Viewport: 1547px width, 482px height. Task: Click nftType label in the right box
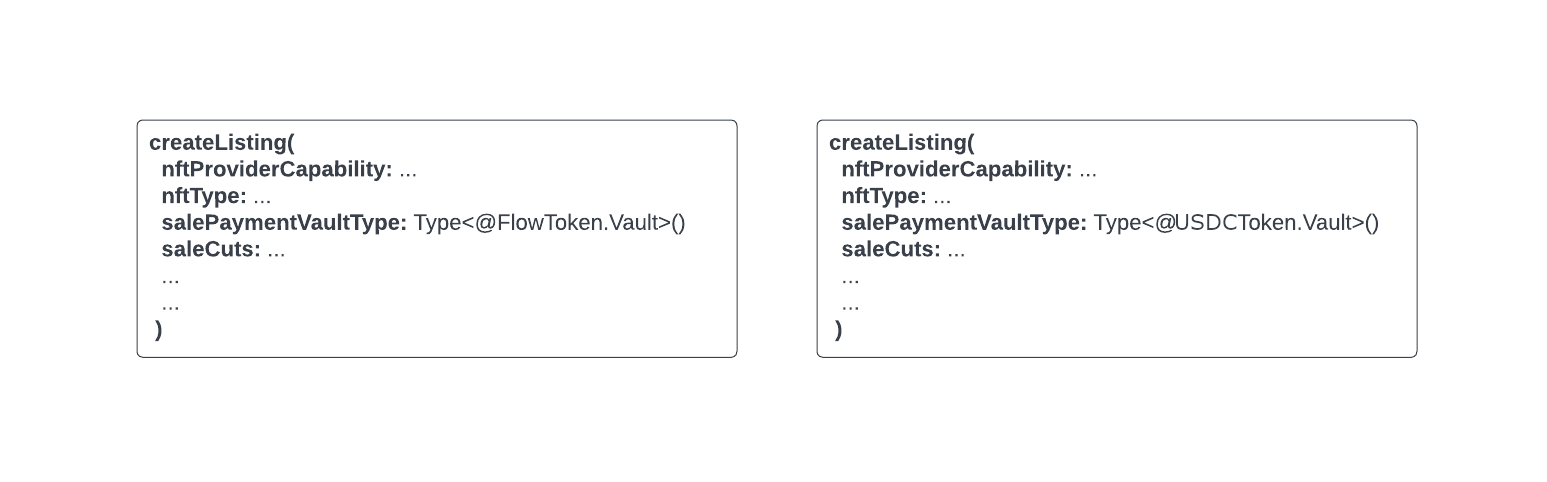[884, 197]
